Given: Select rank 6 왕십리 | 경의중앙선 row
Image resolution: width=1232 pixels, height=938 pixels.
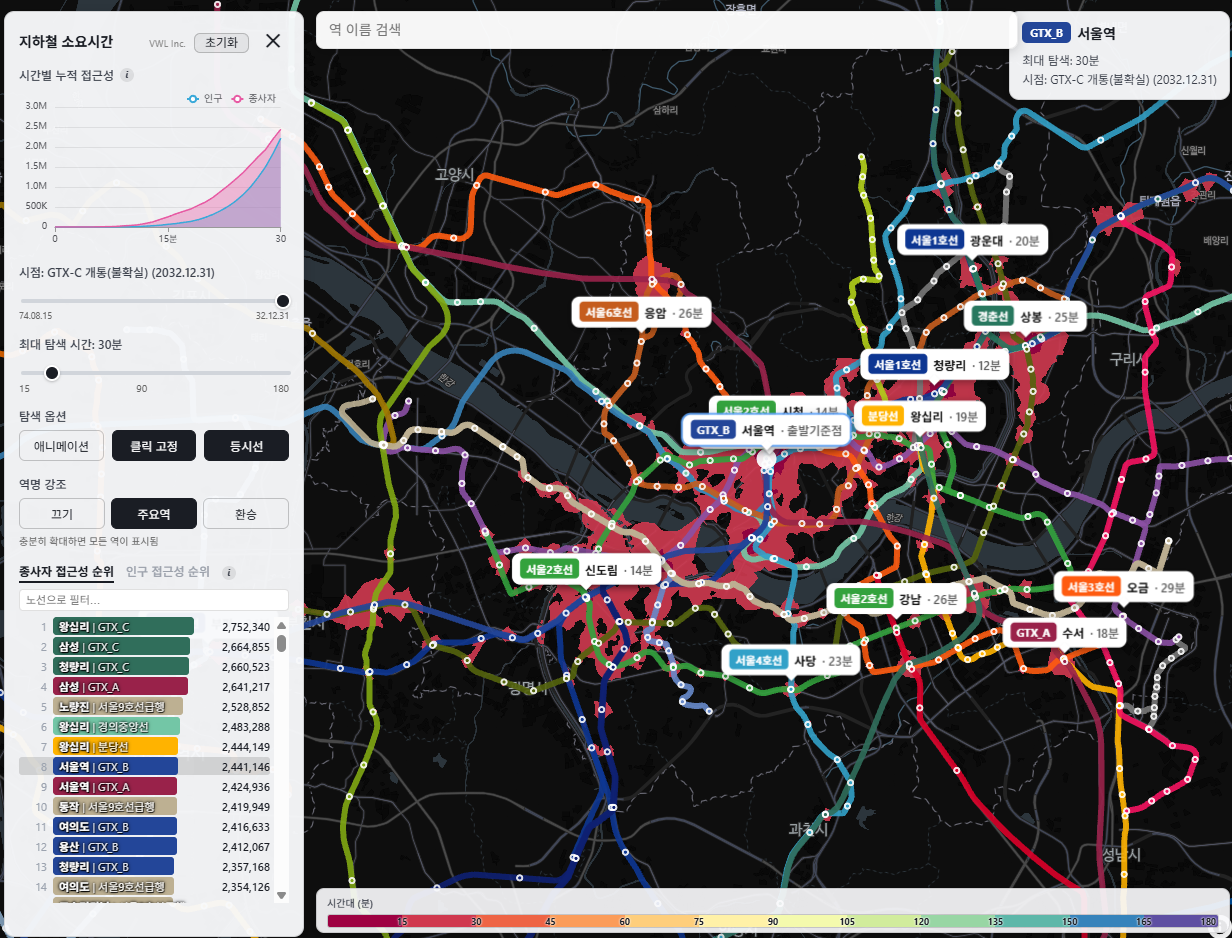Looking at the screenshot, I should [x=146, y=727].
